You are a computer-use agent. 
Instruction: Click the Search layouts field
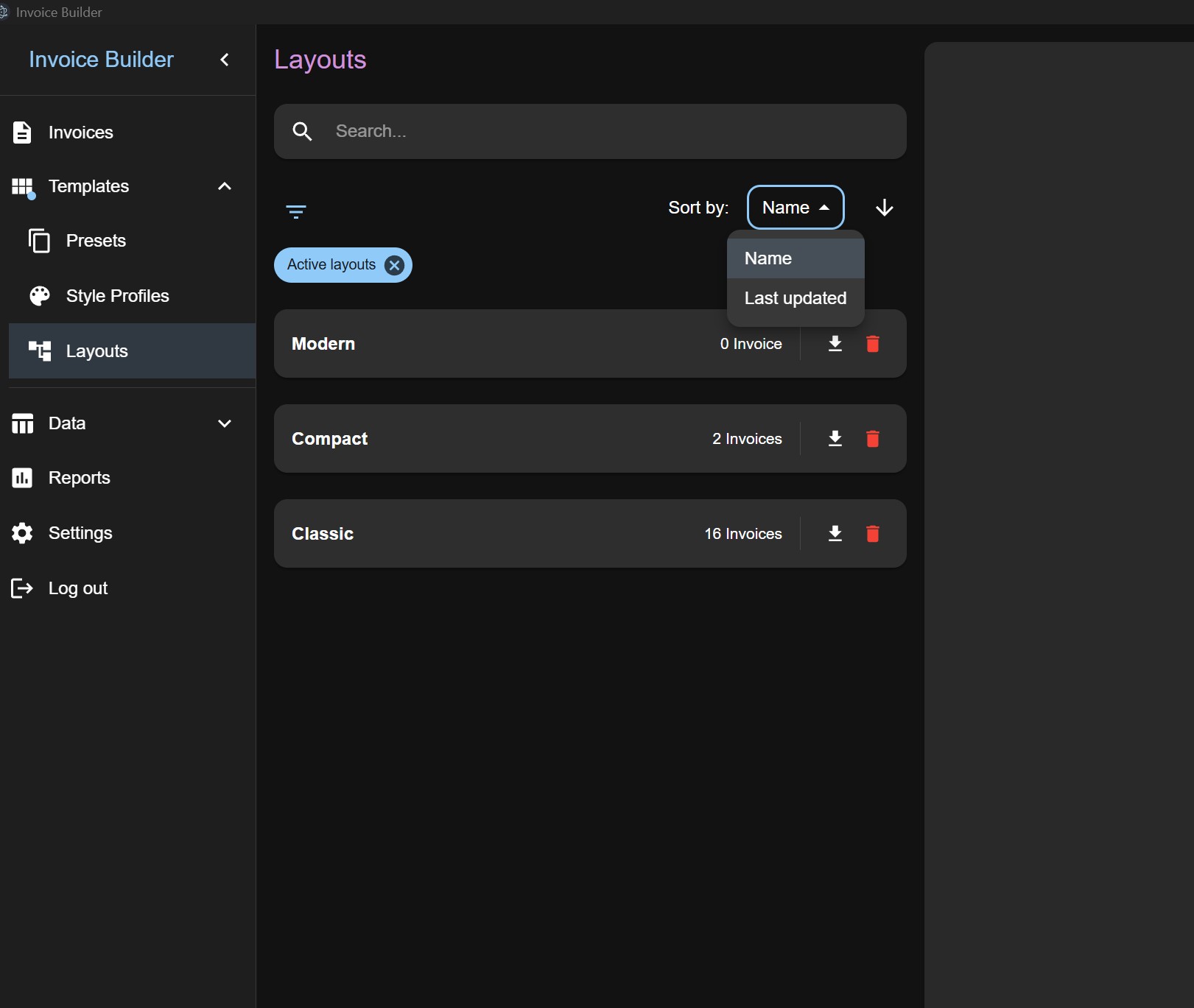[x=590, y=131]
